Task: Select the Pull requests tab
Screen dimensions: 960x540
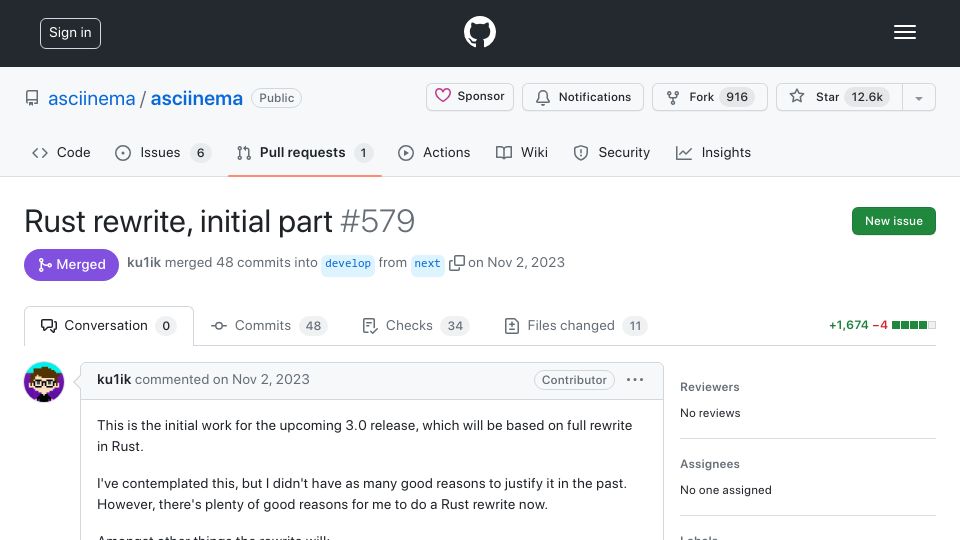Action: [305, 152]
